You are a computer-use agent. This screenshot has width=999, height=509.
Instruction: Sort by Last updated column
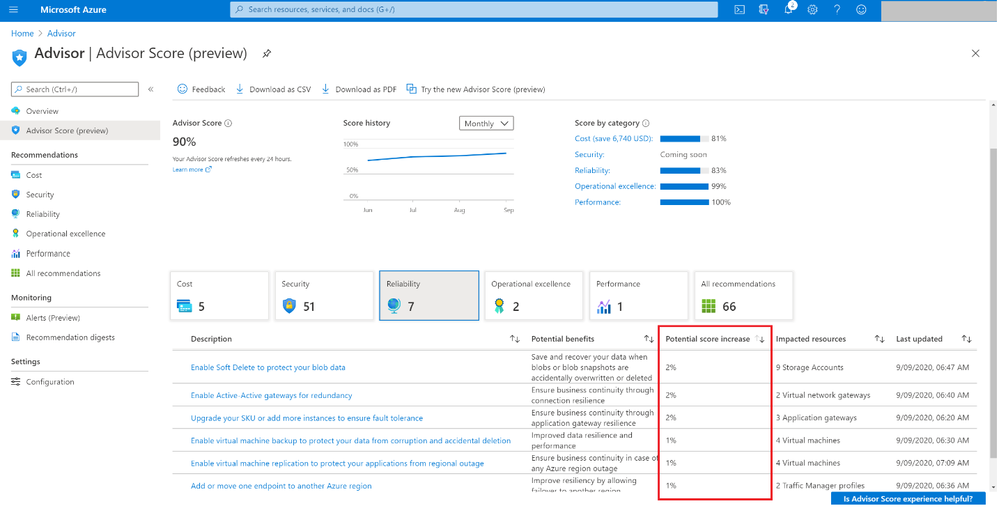pos(967,339)
